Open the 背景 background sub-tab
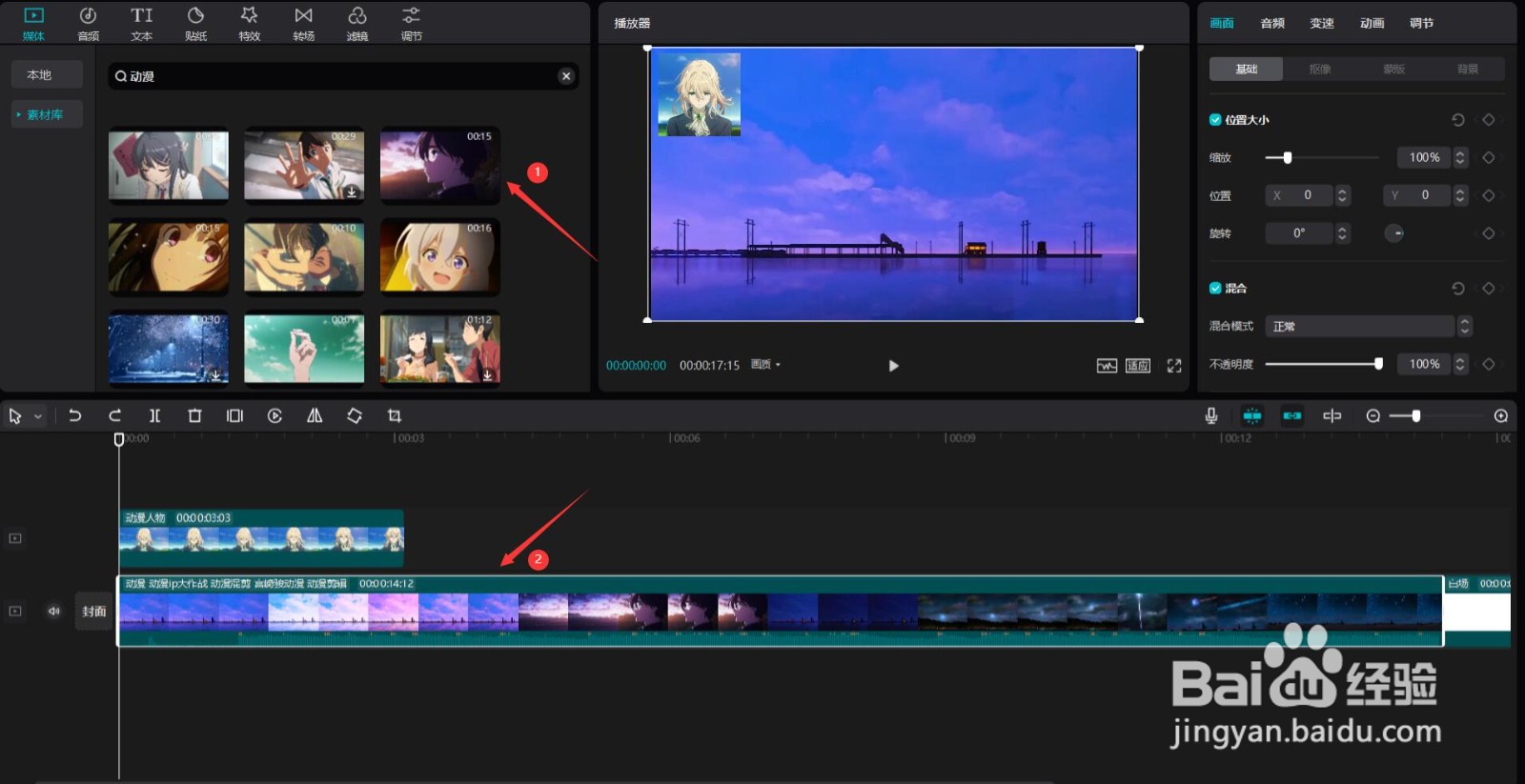 pos(1468,69)
